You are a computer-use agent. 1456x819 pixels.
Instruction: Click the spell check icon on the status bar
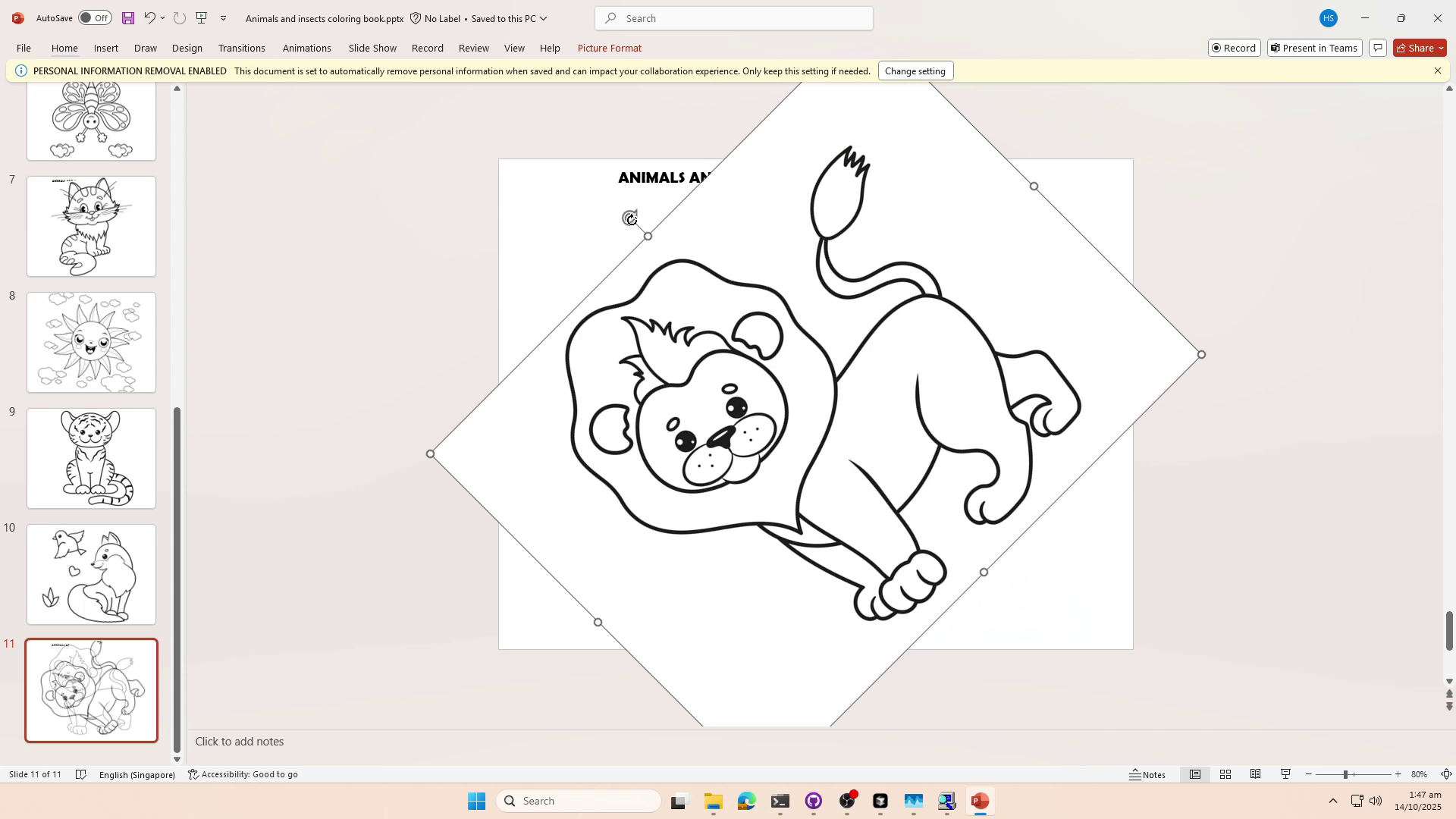click(x=80, y=774)
